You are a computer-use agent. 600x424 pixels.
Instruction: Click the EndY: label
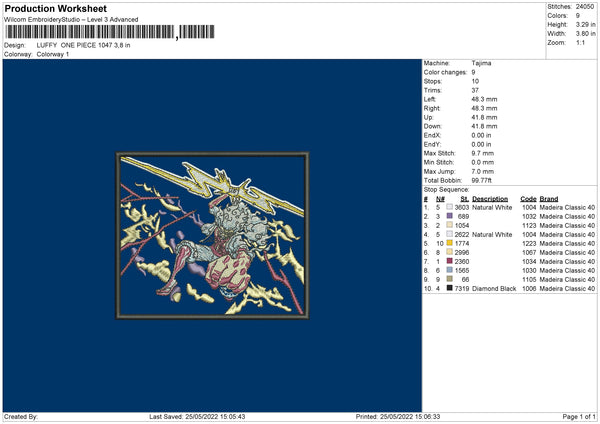[x=432, y=144]
